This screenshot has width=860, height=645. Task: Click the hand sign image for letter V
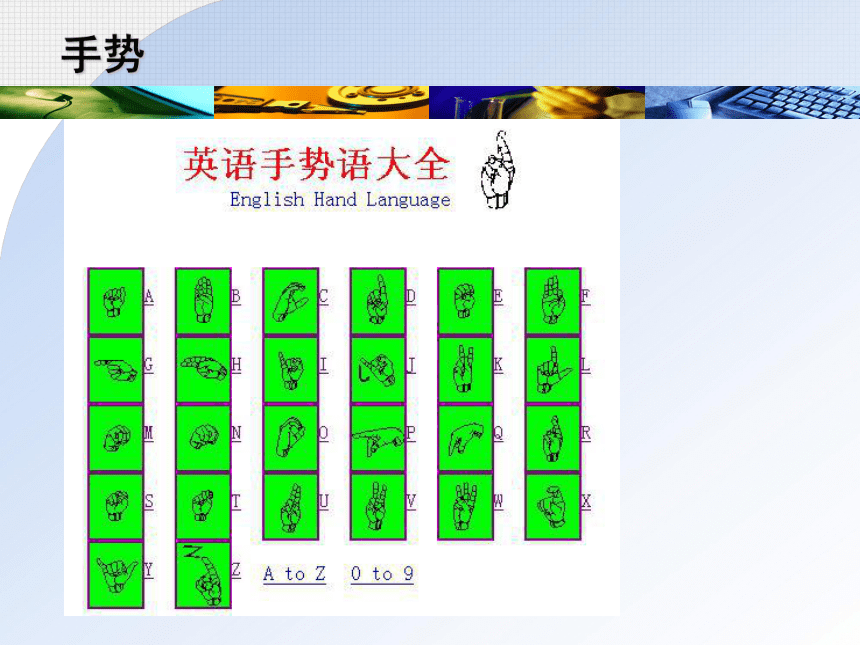378,506
